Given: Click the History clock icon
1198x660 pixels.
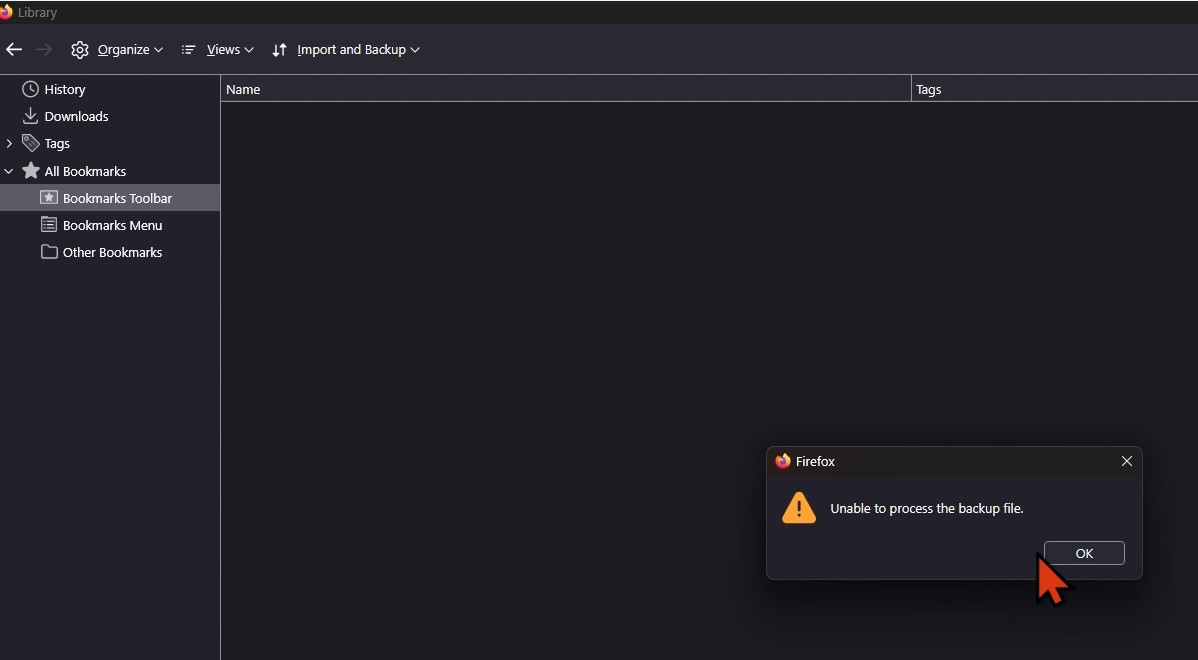Looking at the screenshot, I should (x=31, y=90).
